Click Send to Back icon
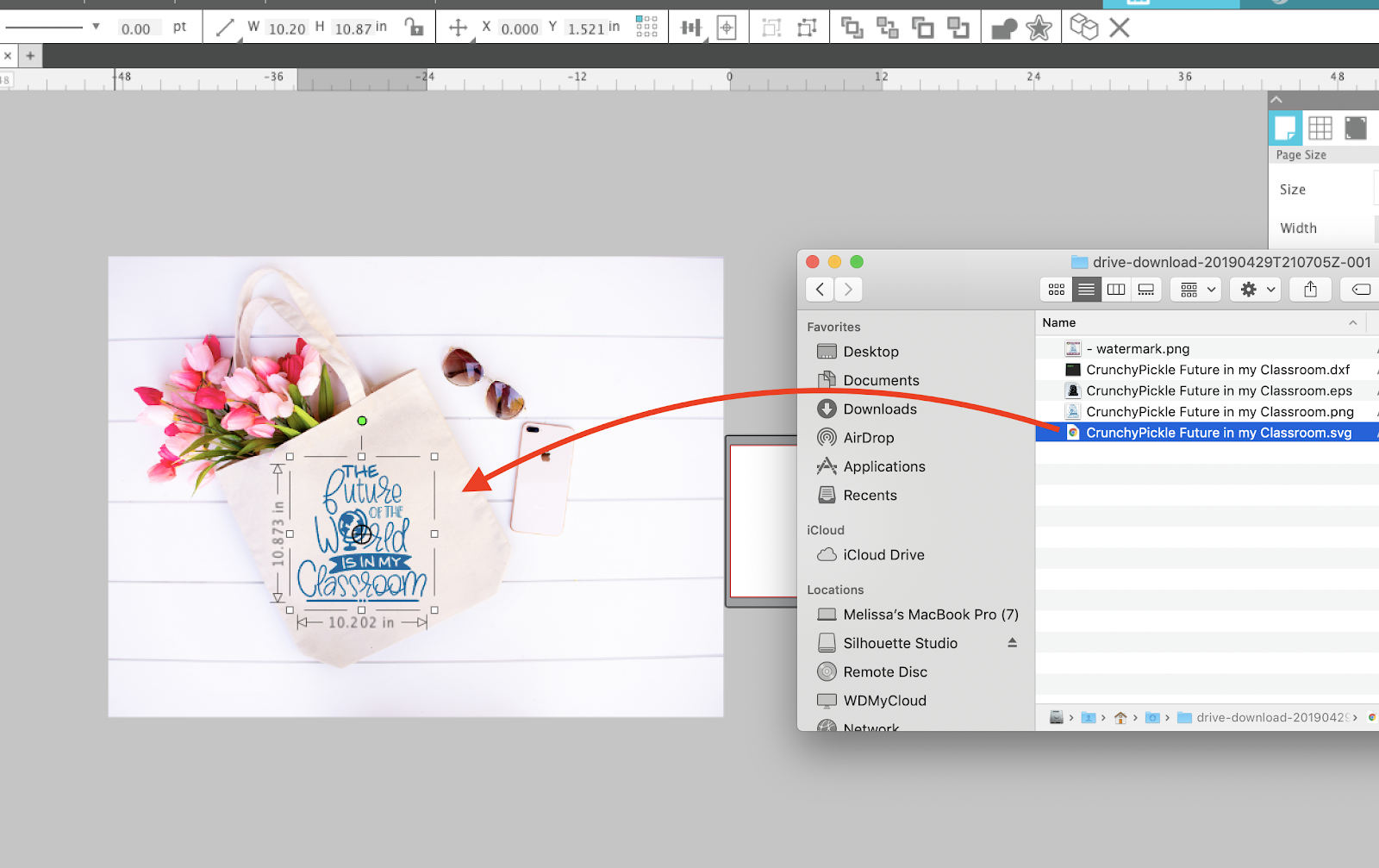The width and height of the screenshot is (1379, 868). [x=958, y=28]
